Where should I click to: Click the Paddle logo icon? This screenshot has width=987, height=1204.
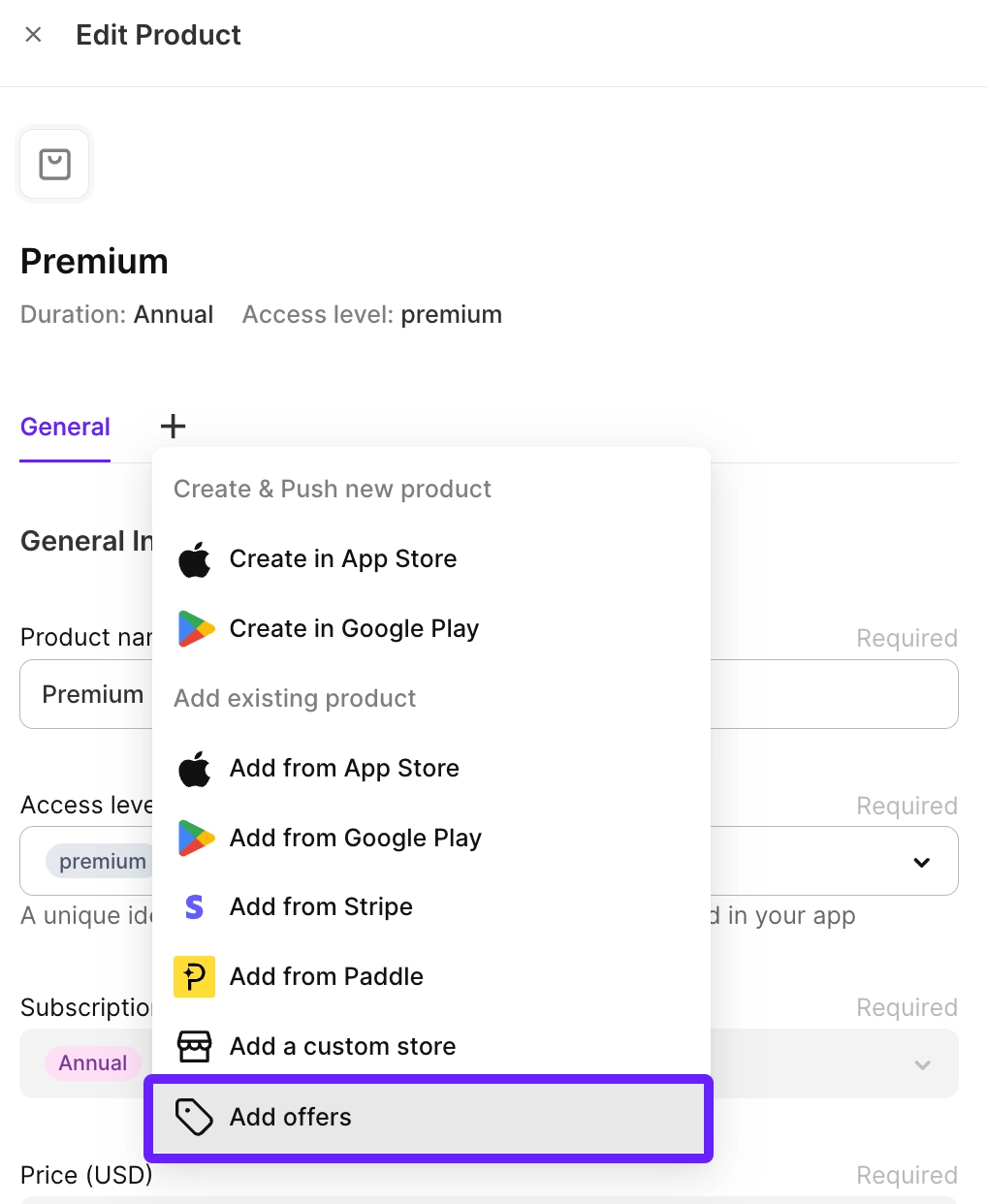point(195,976)
